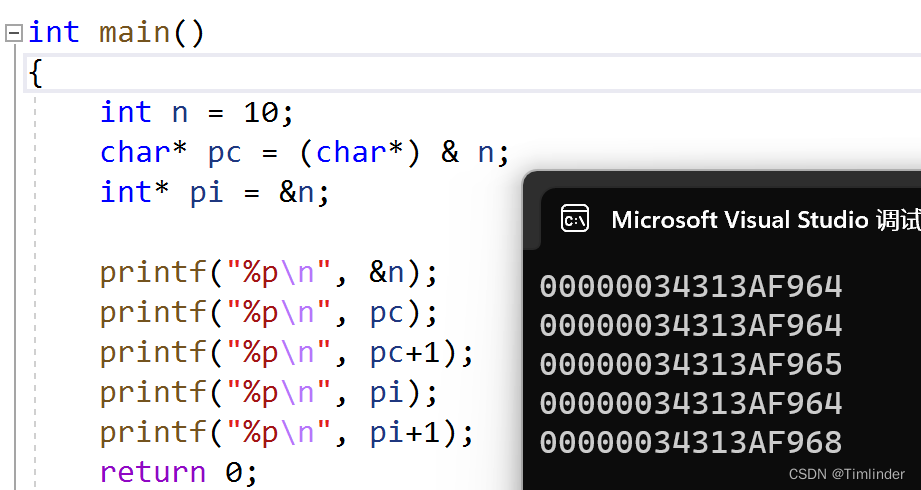Image resolution: width=921 pixels, height=490 pixels.
Task: Click the line 'int* pi = &n;'
Action: (x=215, y=192)
